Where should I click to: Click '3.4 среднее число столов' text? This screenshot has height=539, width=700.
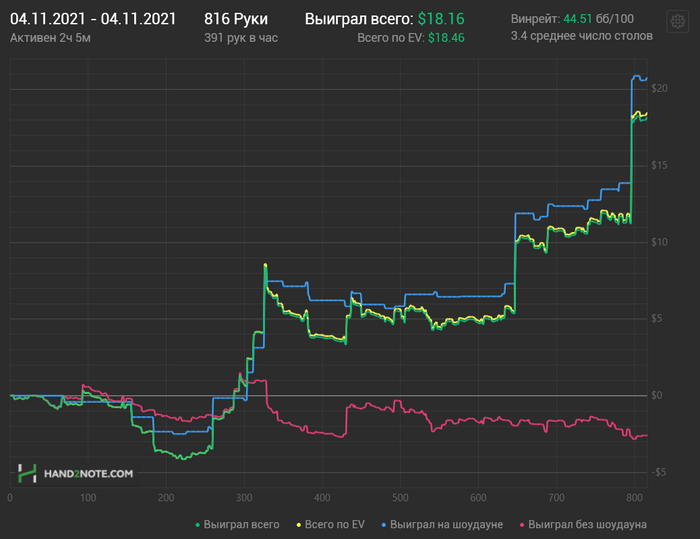(582, 36)
